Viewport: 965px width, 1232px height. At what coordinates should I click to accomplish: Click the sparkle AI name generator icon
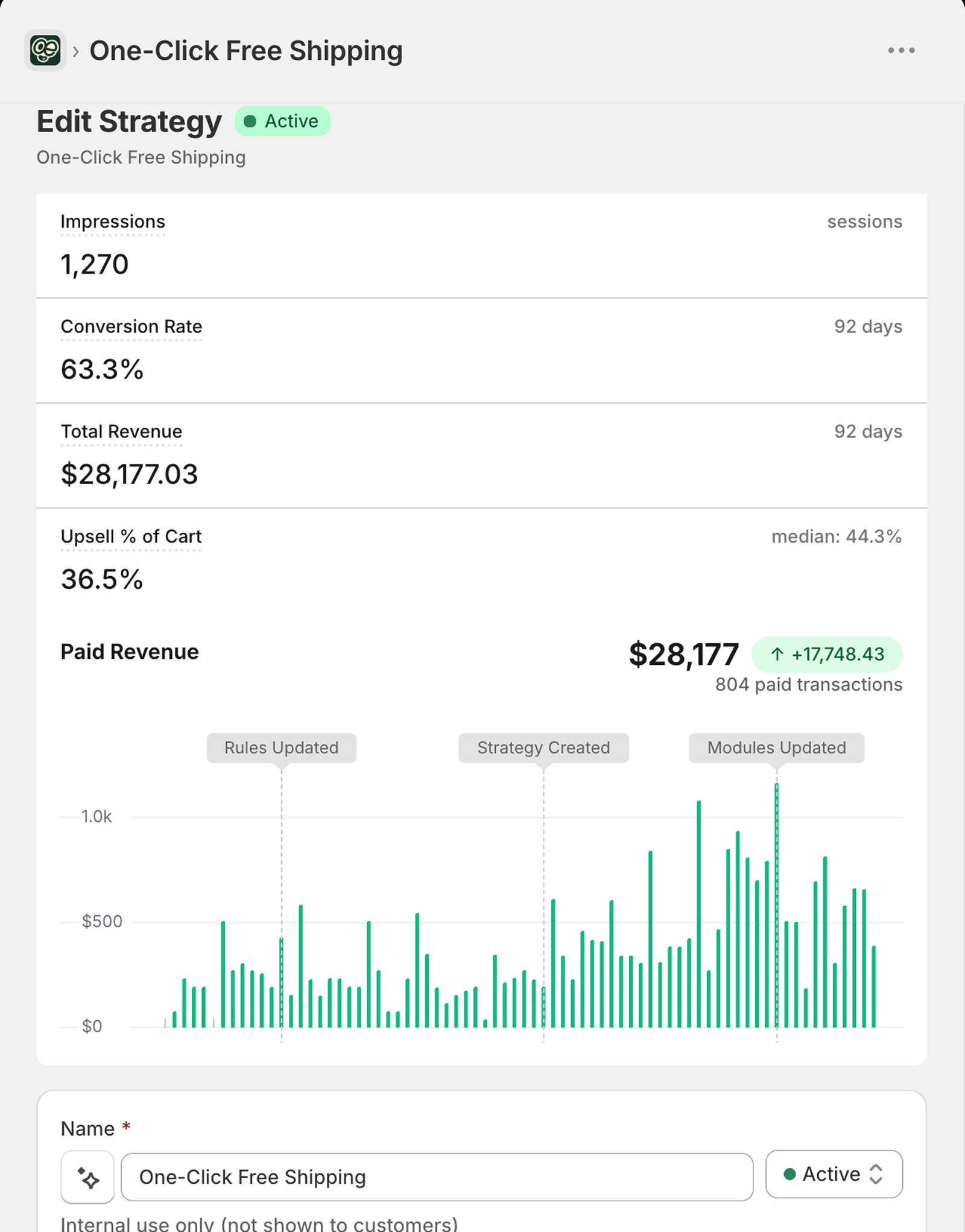pyautogui.click(x=88, y=1176)
